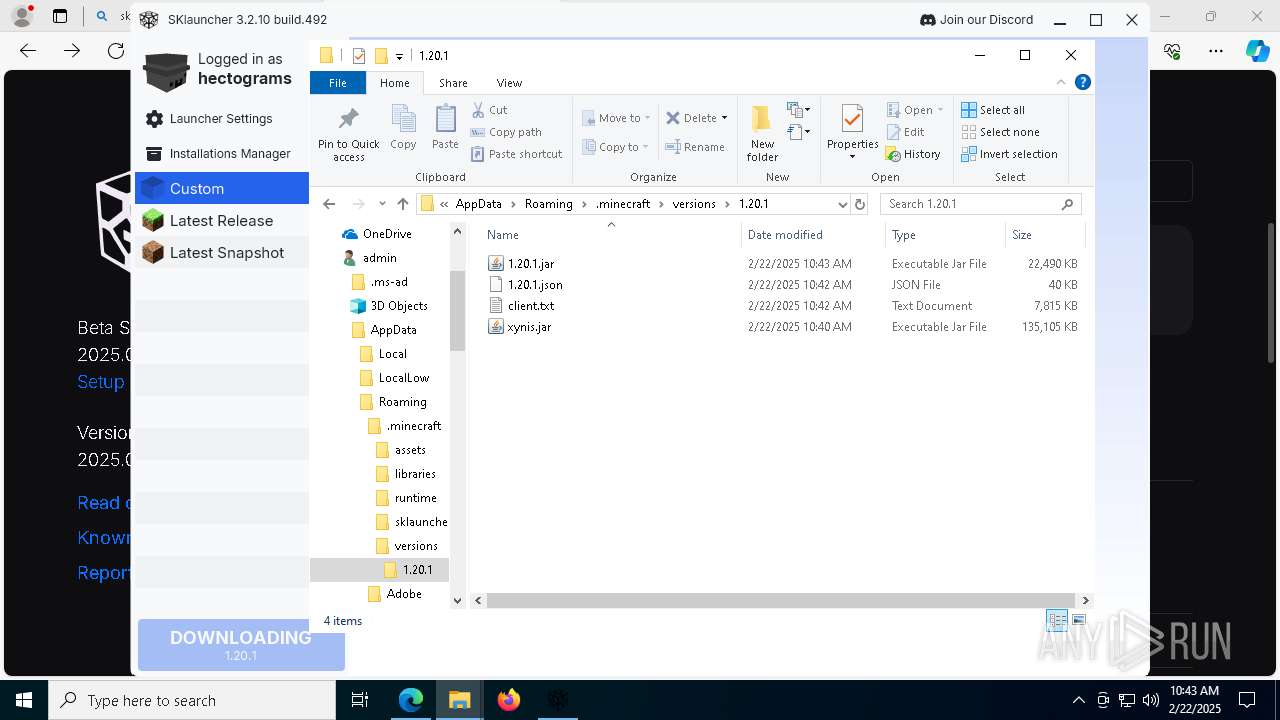Screen dimensions: 1280x720
Task: Open Task View on taskbar
Action: coord(361,700)
